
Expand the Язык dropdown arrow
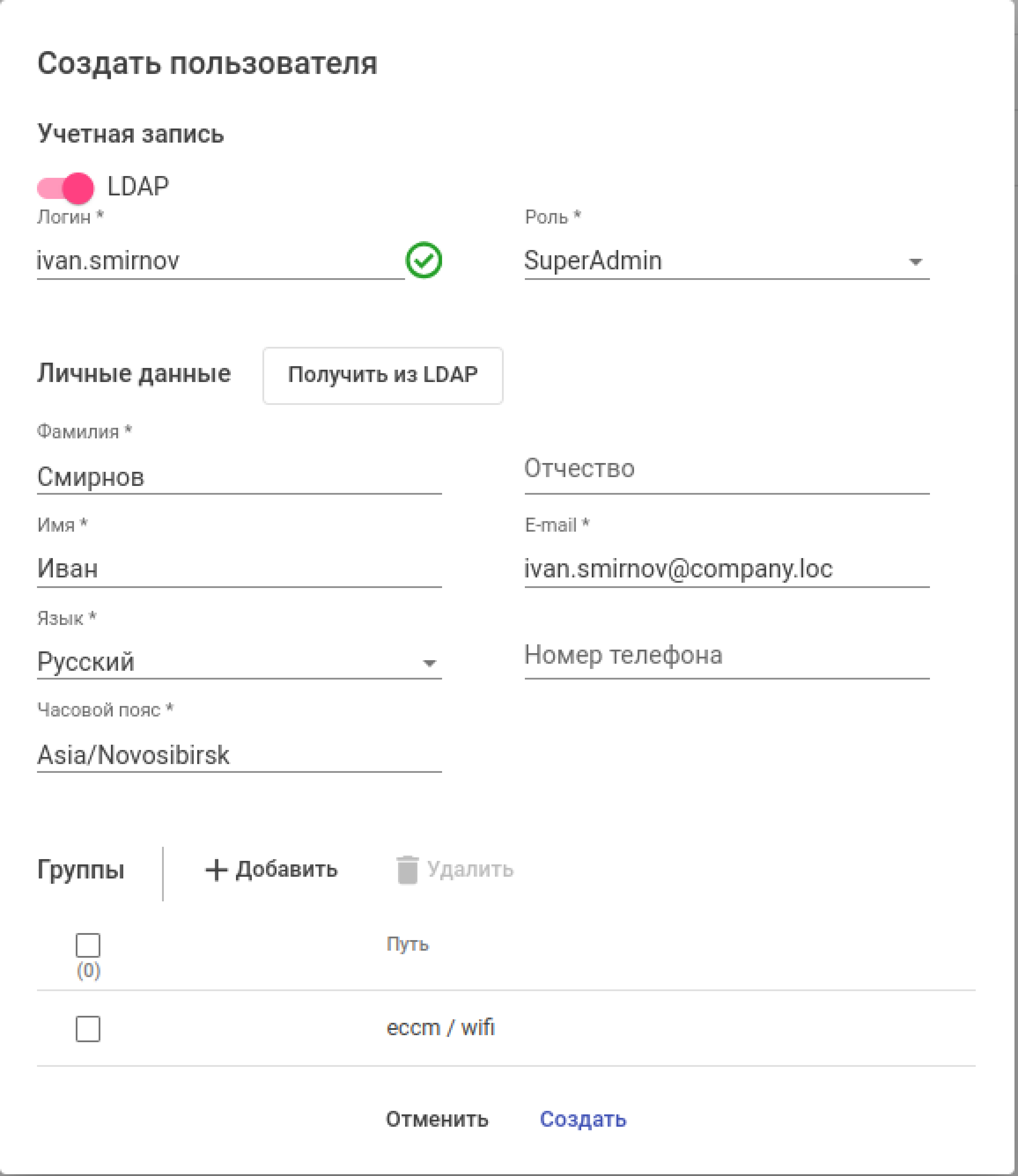[429, 663]
